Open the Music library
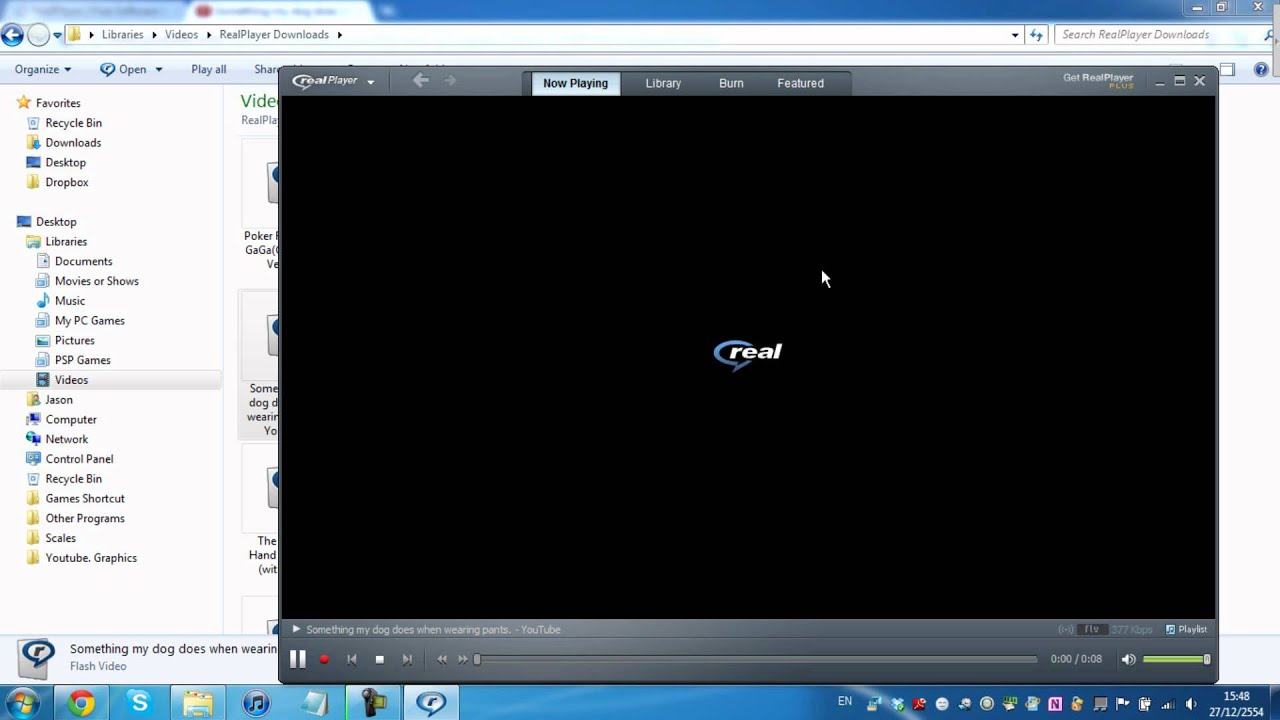This screenshot has height=720, width=1280. [x=70, y=301]
